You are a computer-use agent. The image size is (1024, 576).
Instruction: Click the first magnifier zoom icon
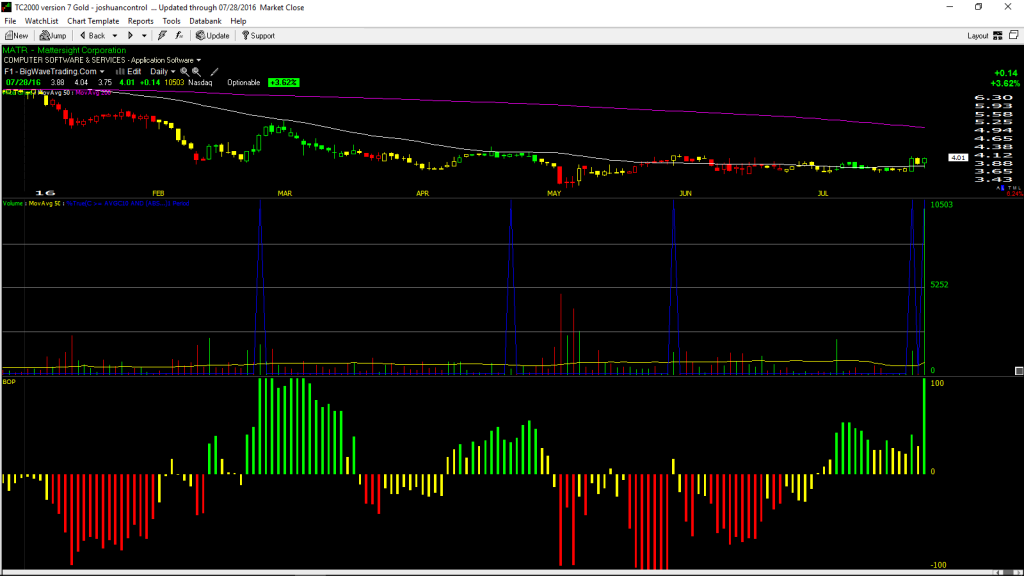click(x=185, y=72)
